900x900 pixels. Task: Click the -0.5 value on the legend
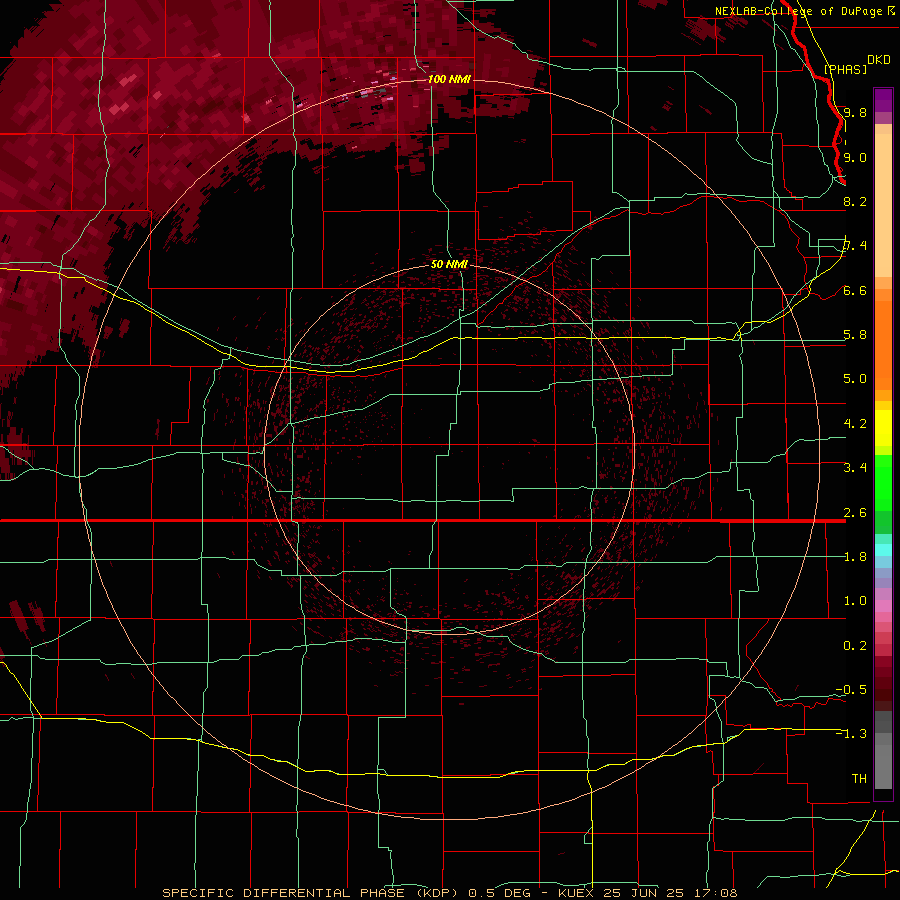click(x=851, y=690)
